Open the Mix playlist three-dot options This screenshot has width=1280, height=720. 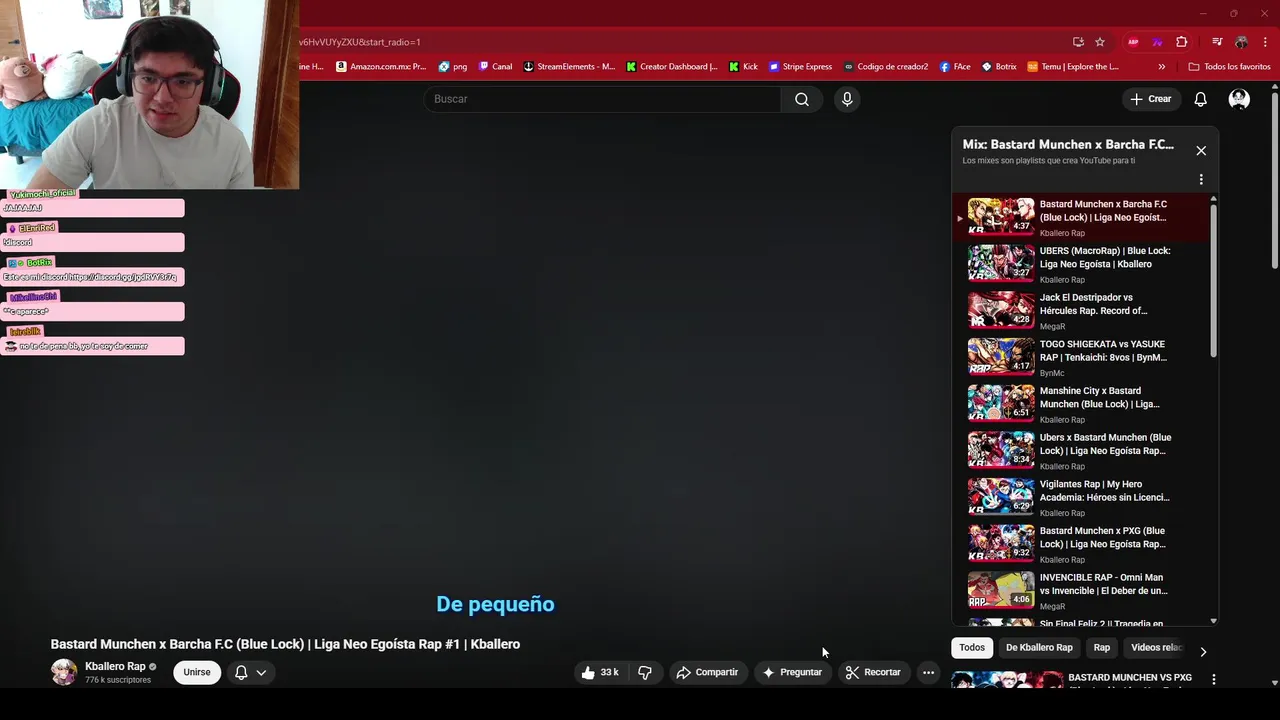(x=1201, y=180)
